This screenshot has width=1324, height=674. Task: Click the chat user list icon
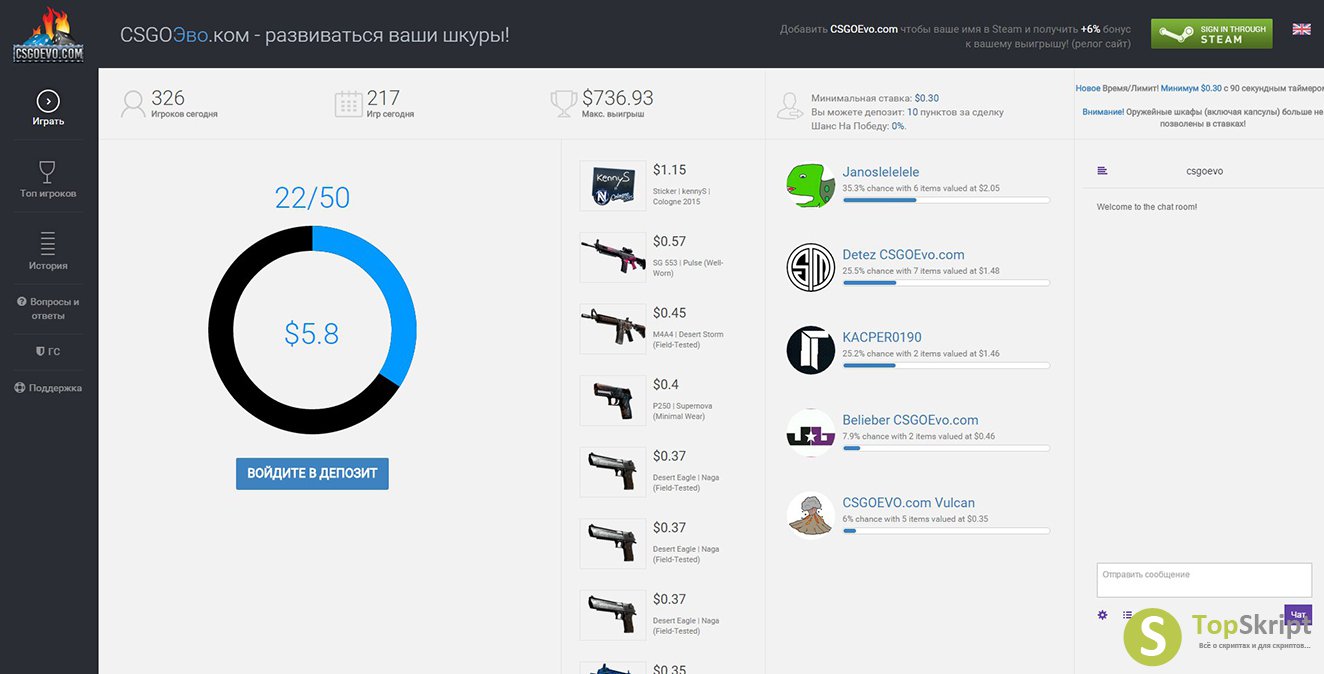click(x=1127, y=615)
